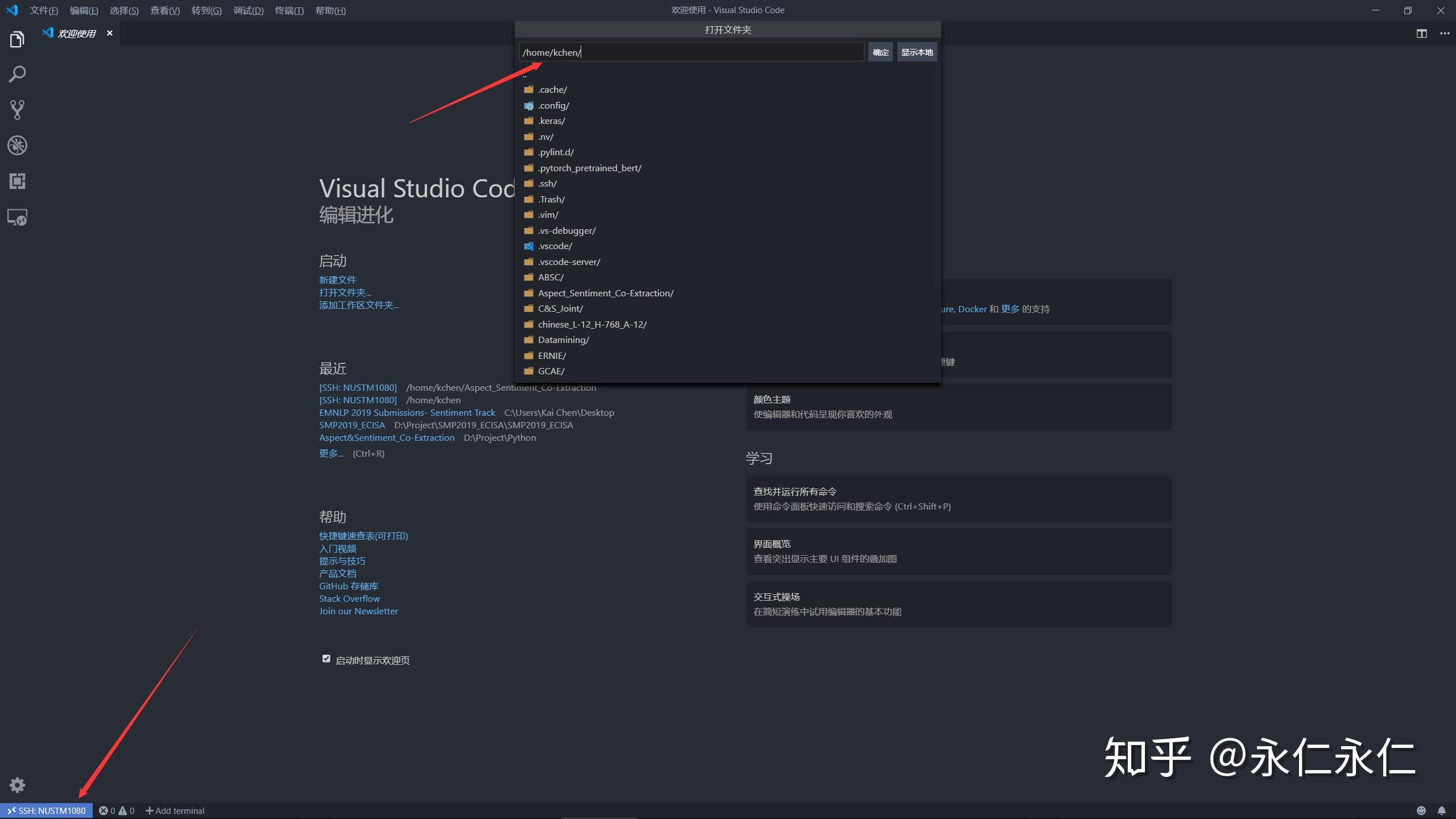Open the Debug view icon
The width and height of the screenshot is (1456, 819).
(x=17, y=146)
